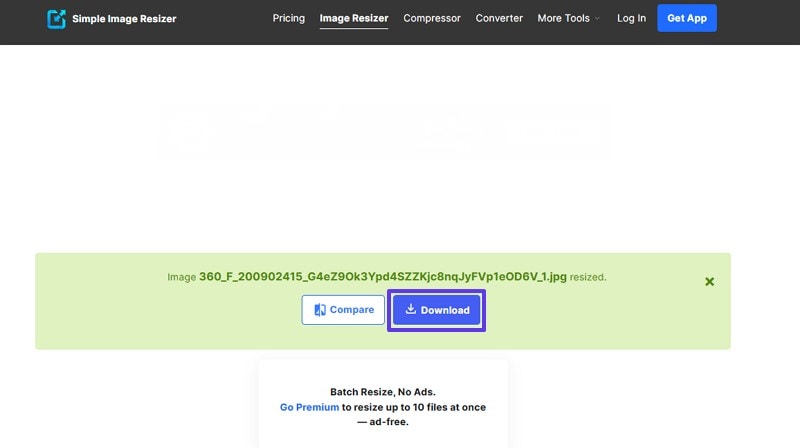
Task: Follow the Go Premium link
Action: tap(309, 407)
